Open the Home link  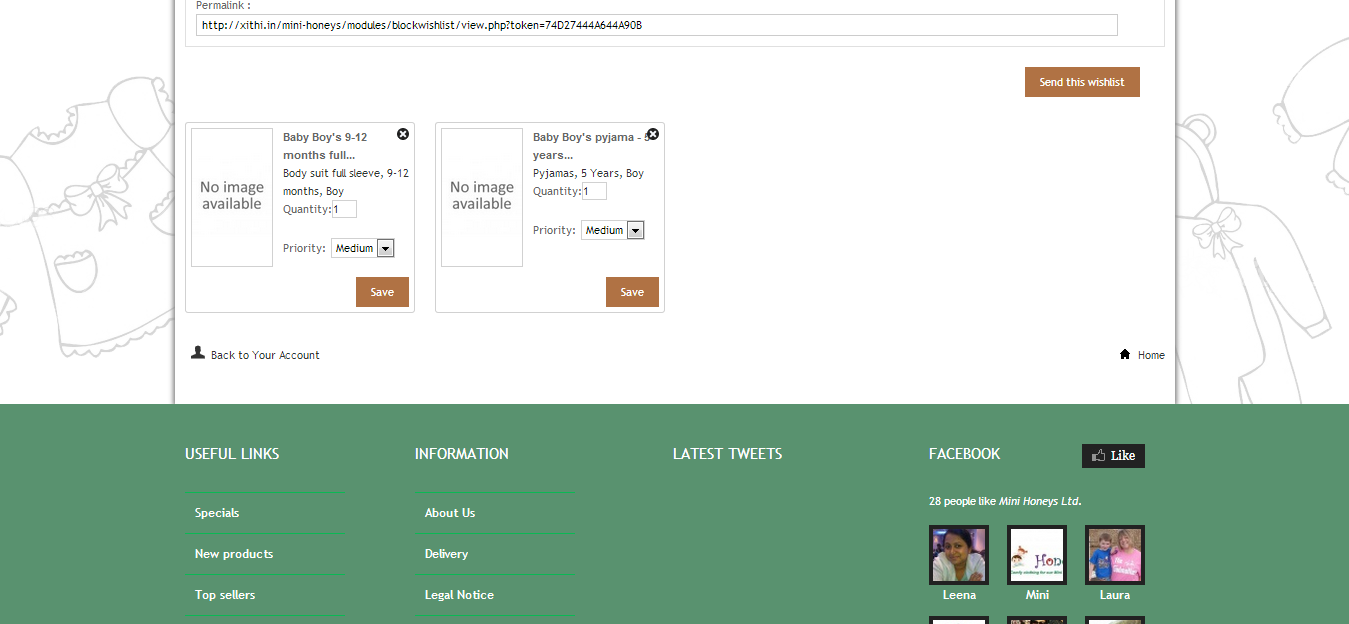[1151, 355]
